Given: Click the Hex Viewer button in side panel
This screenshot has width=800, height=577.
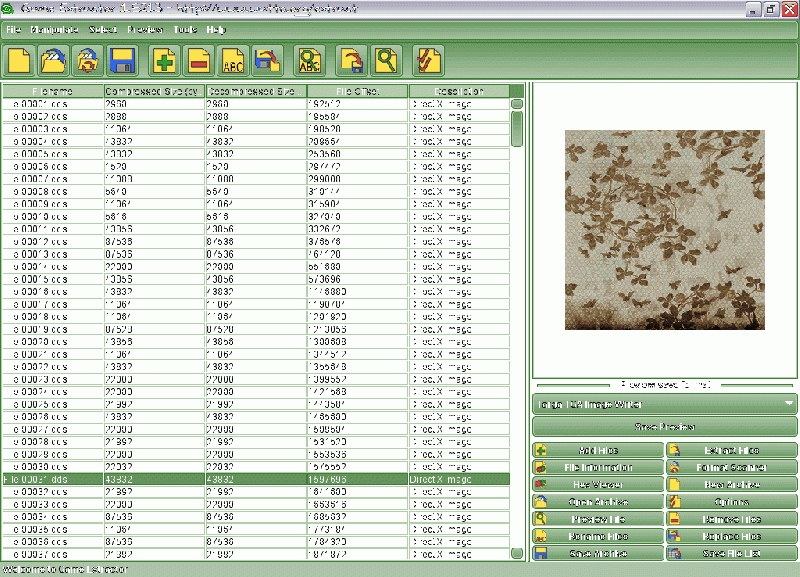Looking at the screenshot, I should pyautogui.click(x=598, y=485).
